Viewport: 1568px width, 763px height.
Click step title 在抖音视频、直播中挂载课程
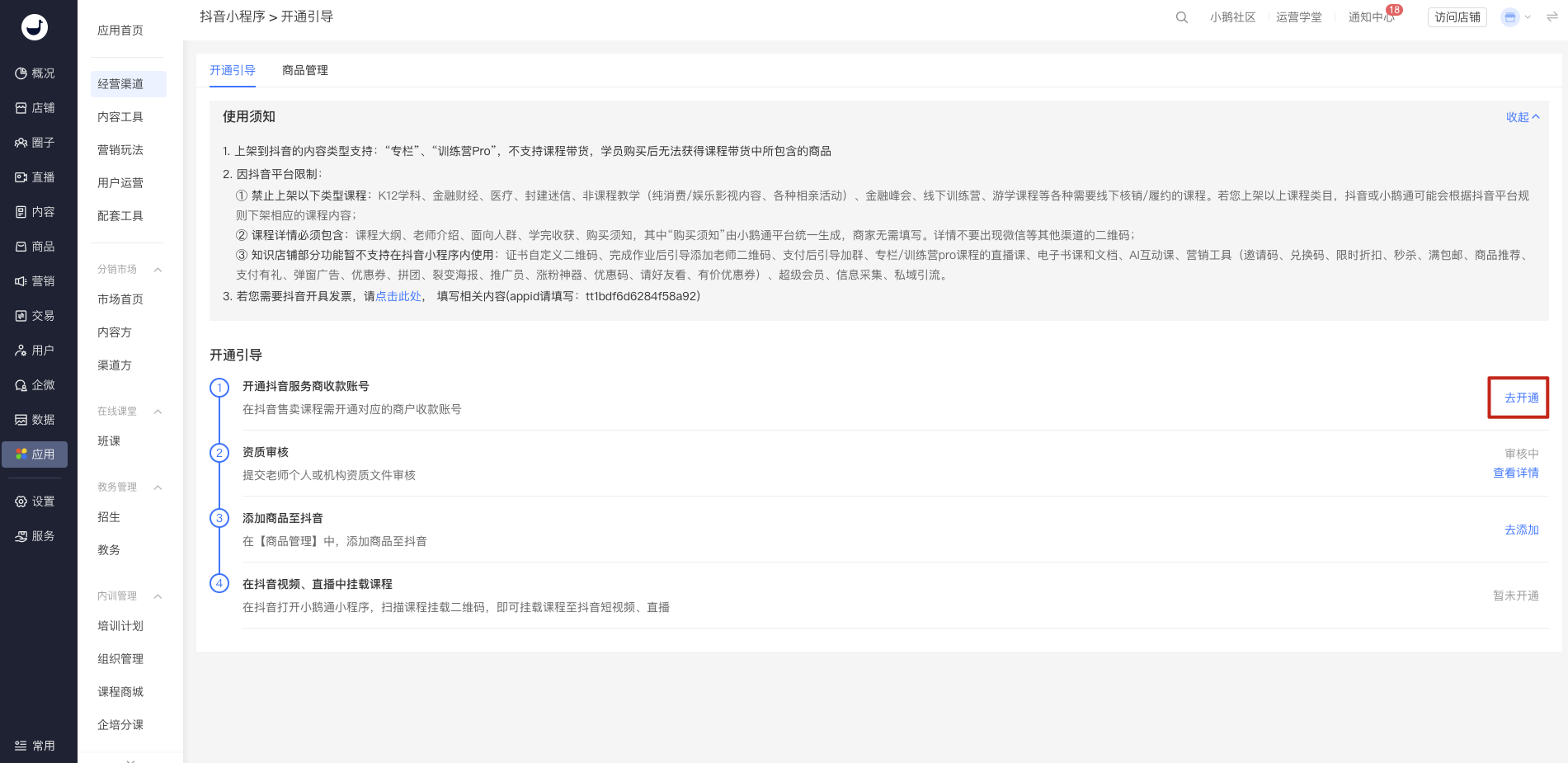[x=318, y=584]
